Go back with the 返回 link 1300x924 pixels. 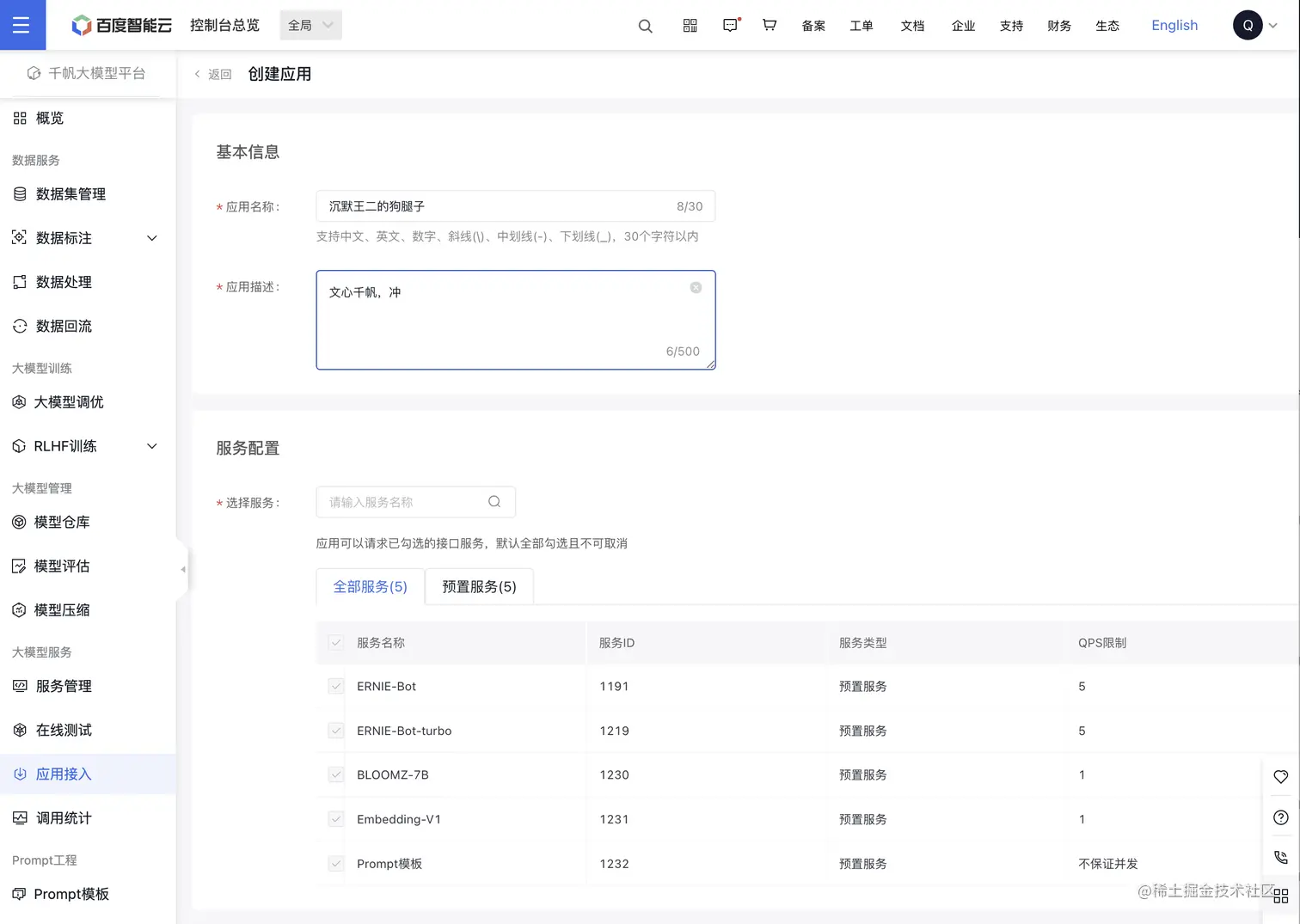click(x=213, y=74)
